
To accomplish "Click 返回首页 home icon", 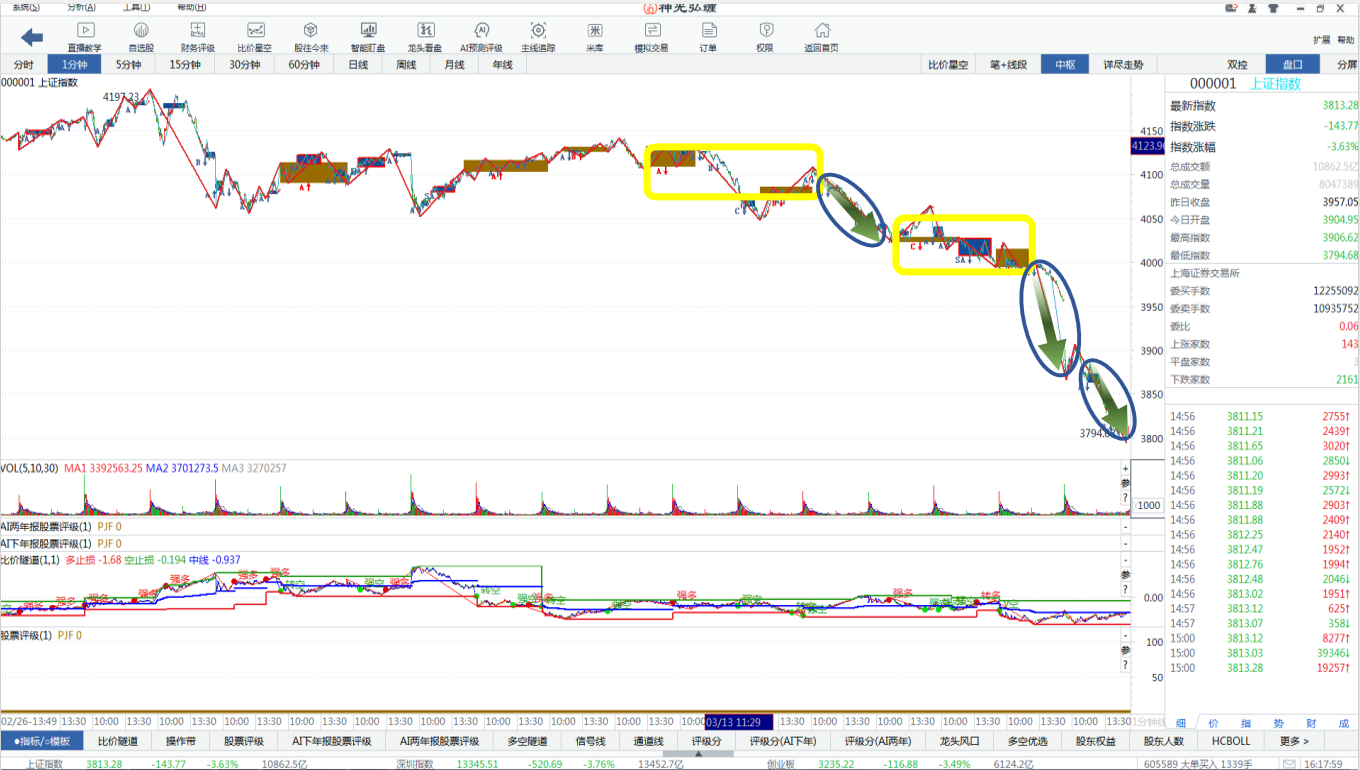I will [821, 37].
